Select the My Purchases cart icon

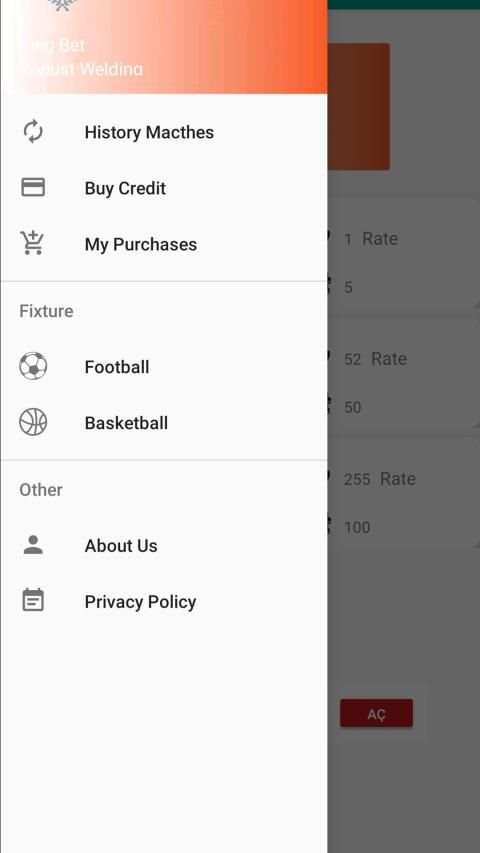click(x=32, y=243)
